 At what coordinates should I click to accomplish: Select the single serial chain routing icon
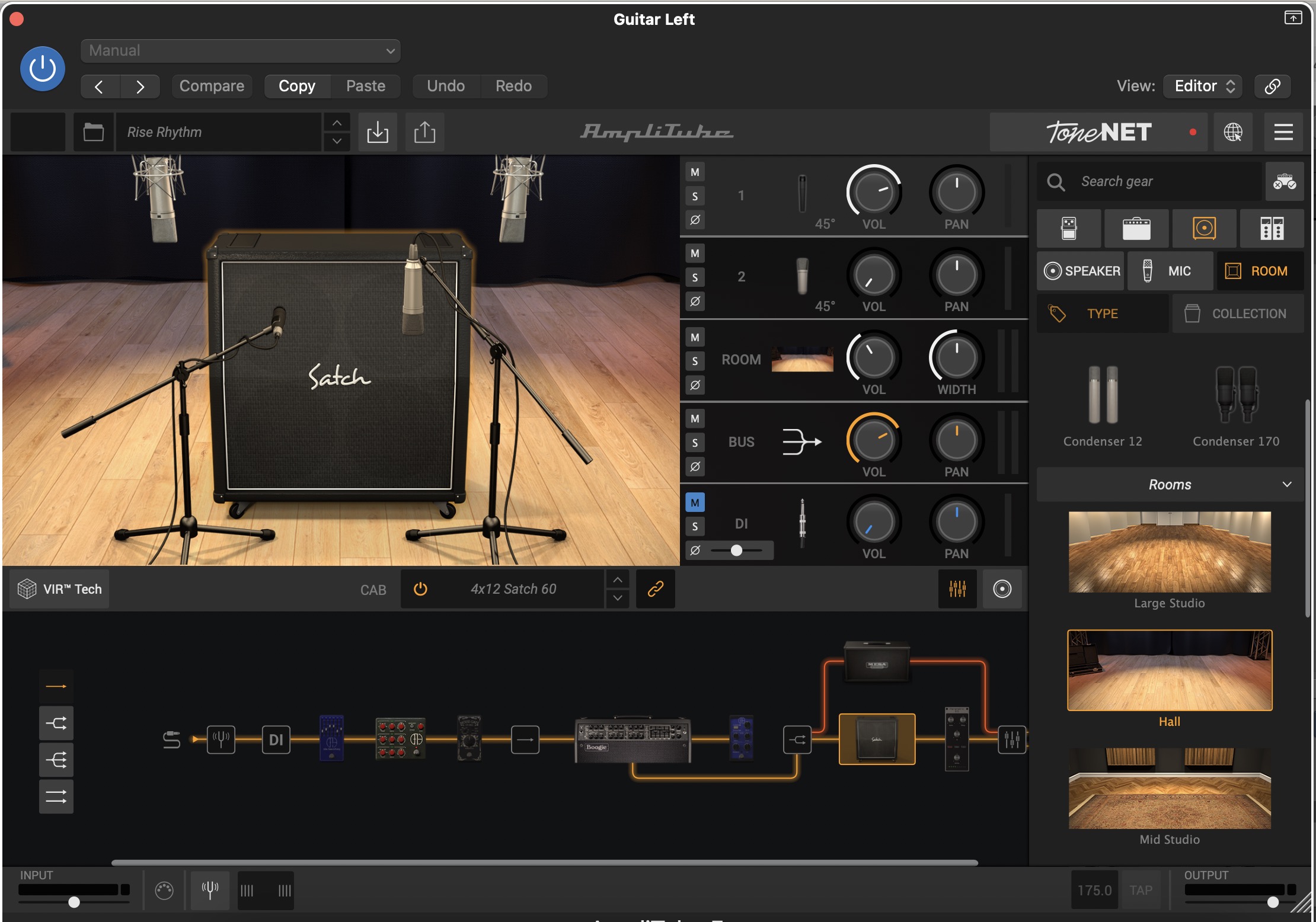coord(56,686)
